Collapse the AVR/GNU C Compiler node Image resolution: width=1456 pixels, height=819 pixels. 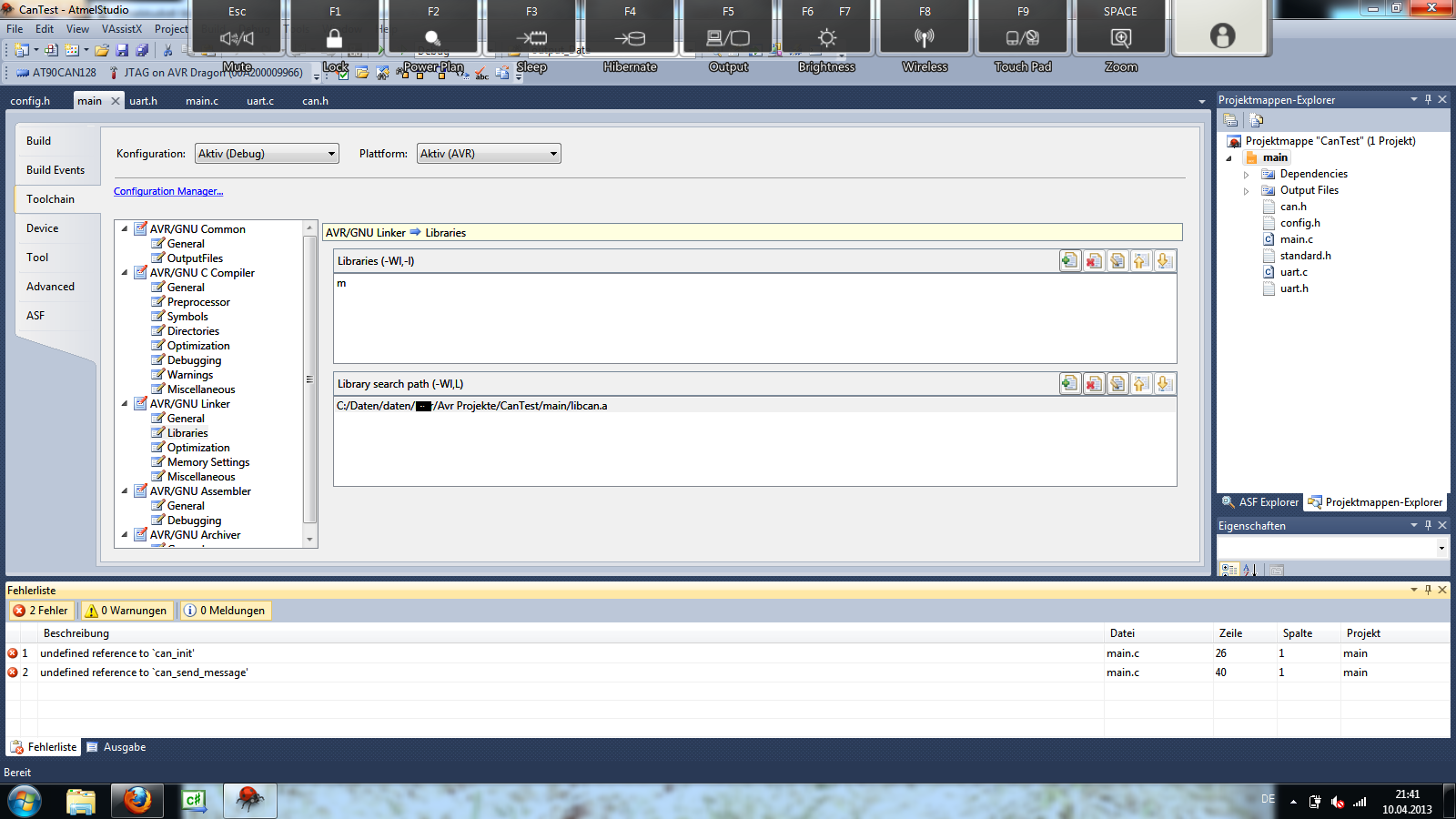[125, 273]
